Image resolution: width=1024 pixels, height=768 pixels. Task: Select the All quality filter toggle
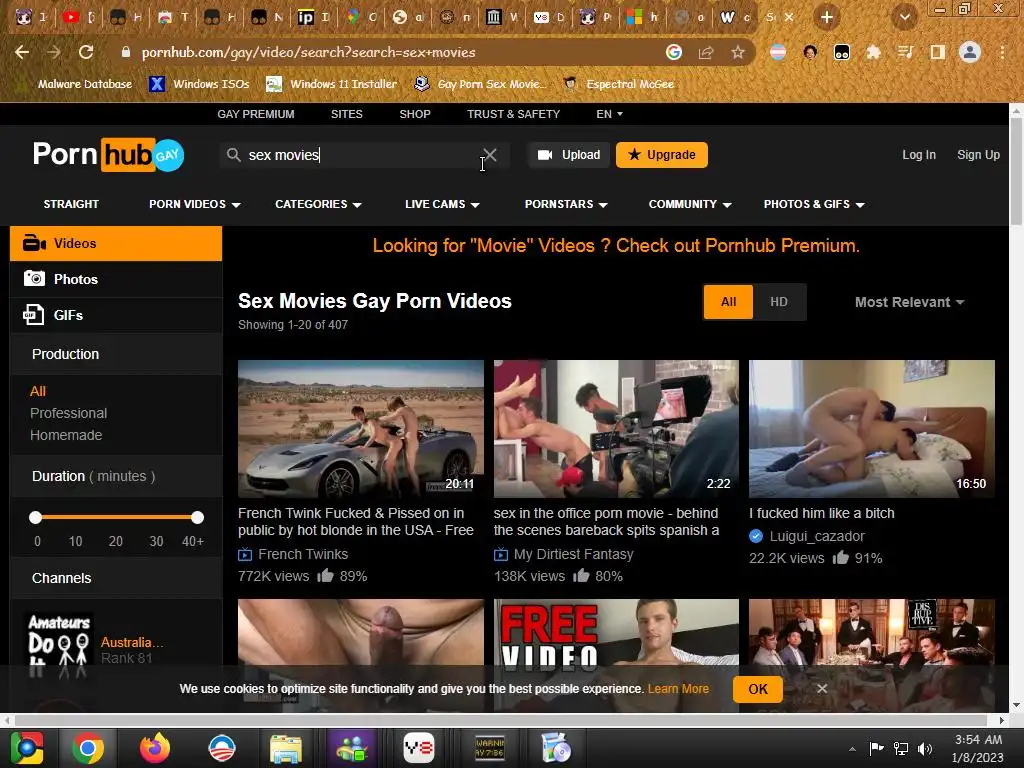click(728, 302)
